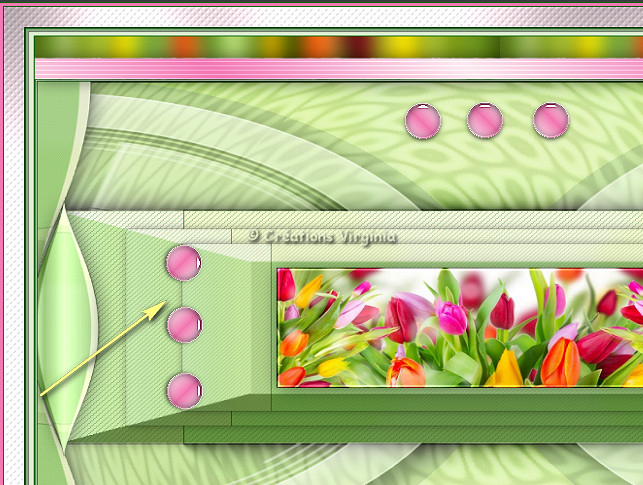643x485 pixels.
Task: Click the bottom pink bead in vertical column
Action: click(x=185, y=391)
